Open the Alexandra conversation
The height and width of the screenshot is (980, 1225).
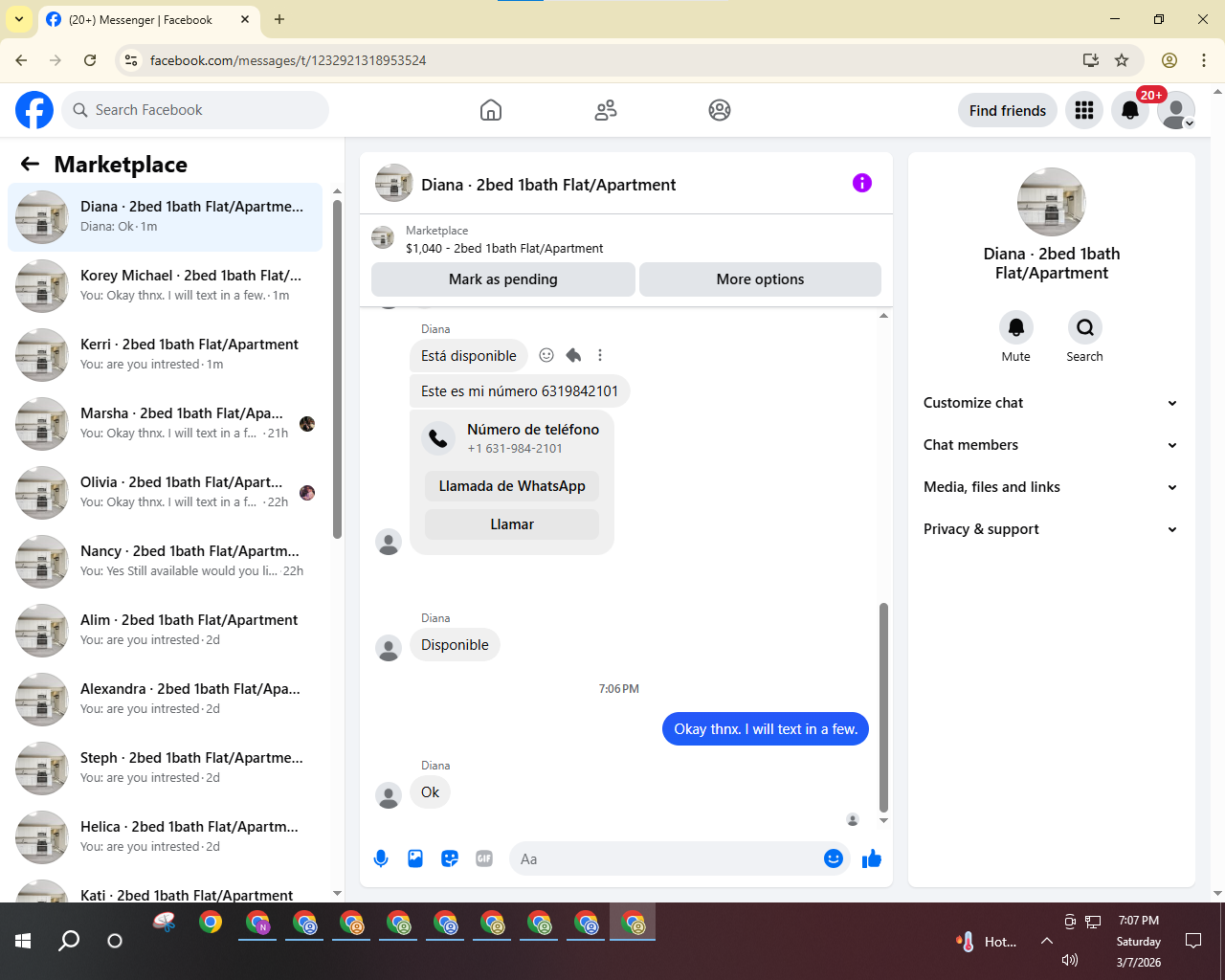point(166,699)
